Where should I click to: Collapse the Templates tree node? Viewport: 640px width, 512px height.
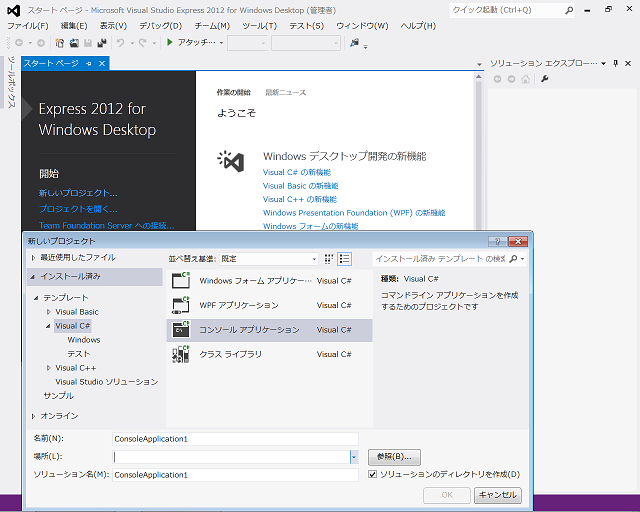(x=36, y=298)
